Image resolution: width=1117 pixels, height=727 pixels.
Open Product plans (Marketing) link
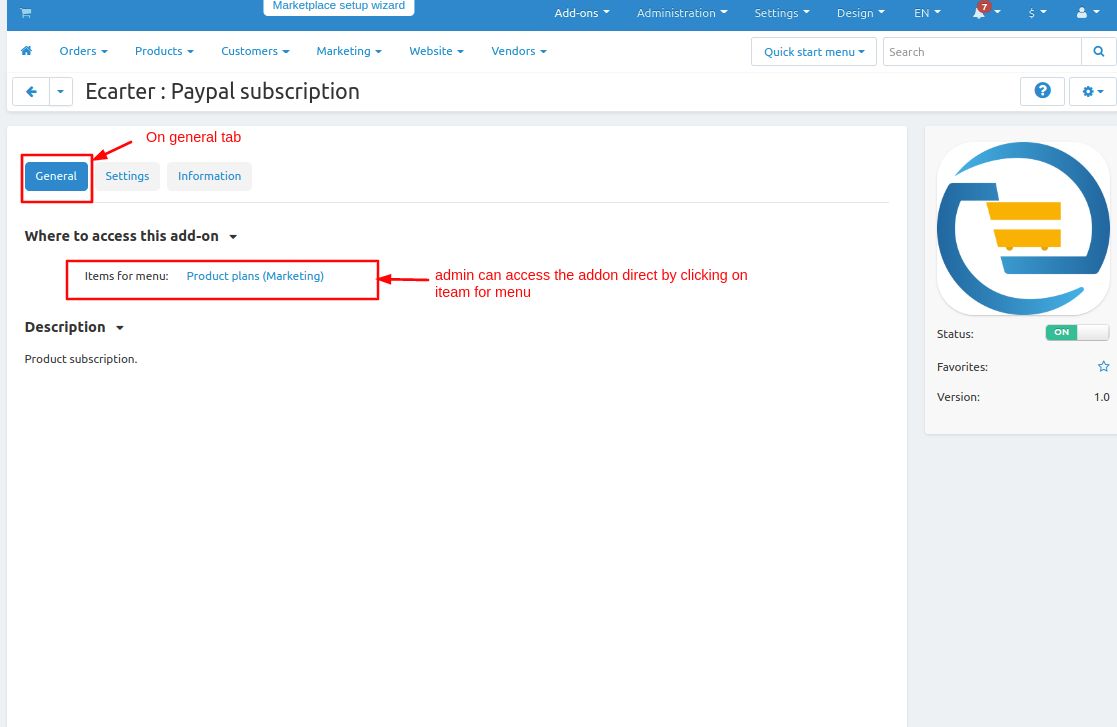coord(255,276)
